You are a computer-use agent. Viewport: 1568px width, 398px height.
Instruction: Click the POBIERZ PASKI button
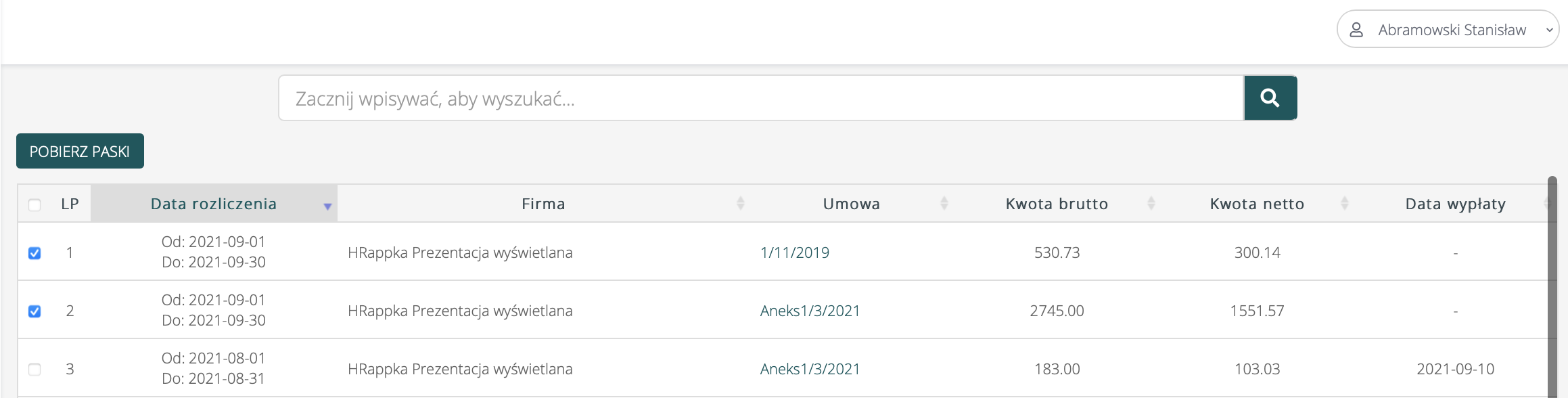tap(80, 151)
